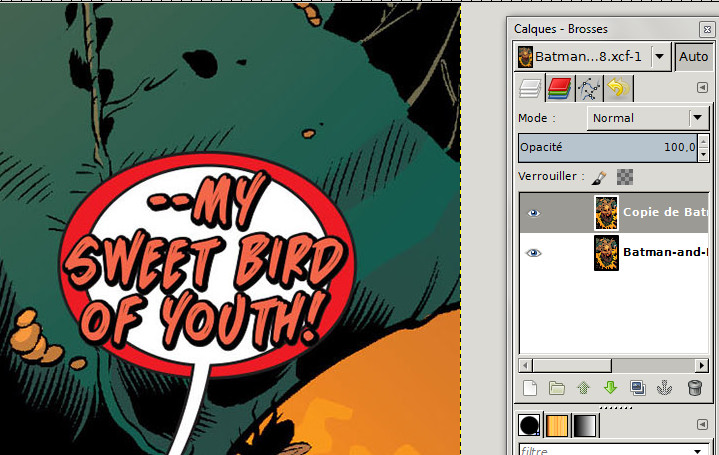Decrease opacity with the down stepper arrow
719x455 pixels.
coord(703,155)
